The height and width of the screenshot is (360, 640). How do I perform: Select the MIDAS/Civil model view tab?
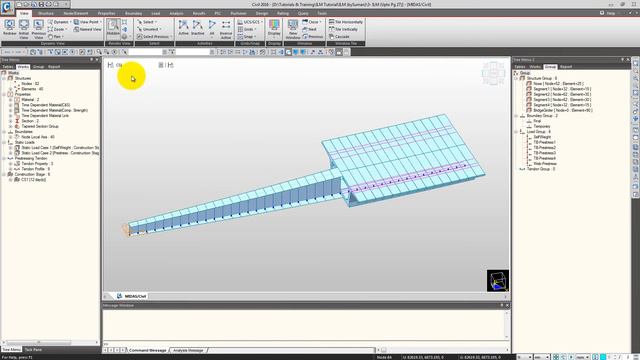coord(132,296)
